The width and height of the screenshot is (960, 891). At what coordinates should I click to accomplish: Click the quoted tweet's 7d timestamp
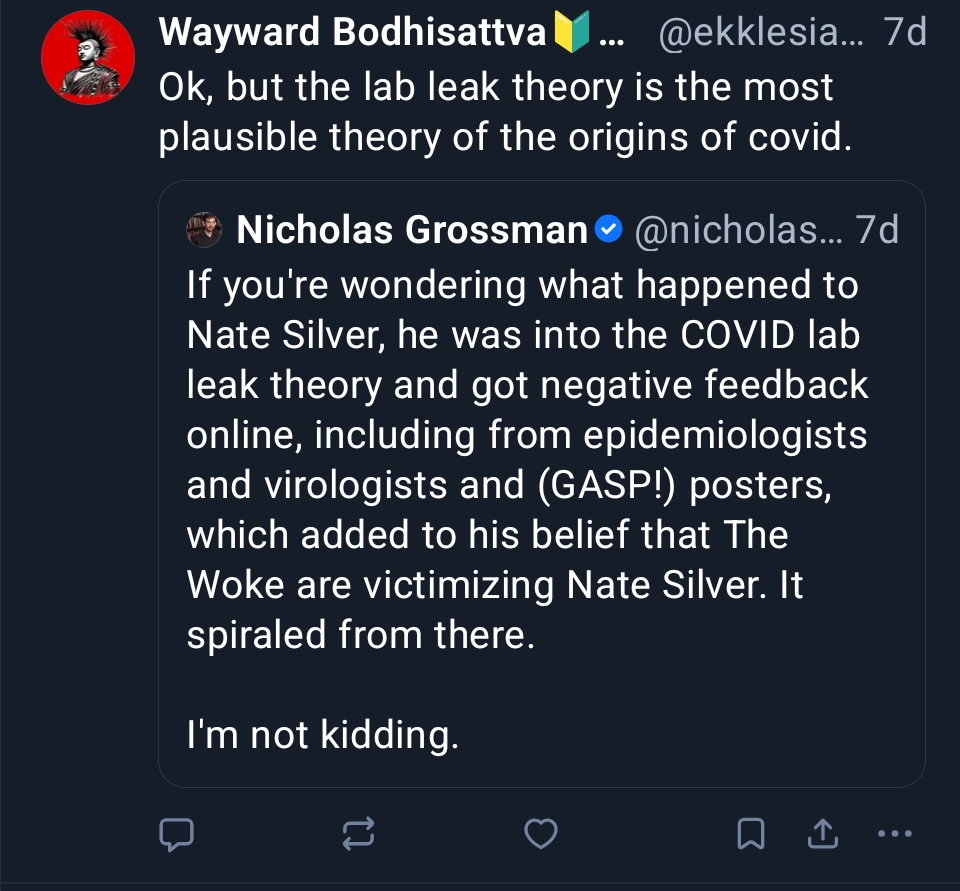pyautogui.click(x=877, y=231)
